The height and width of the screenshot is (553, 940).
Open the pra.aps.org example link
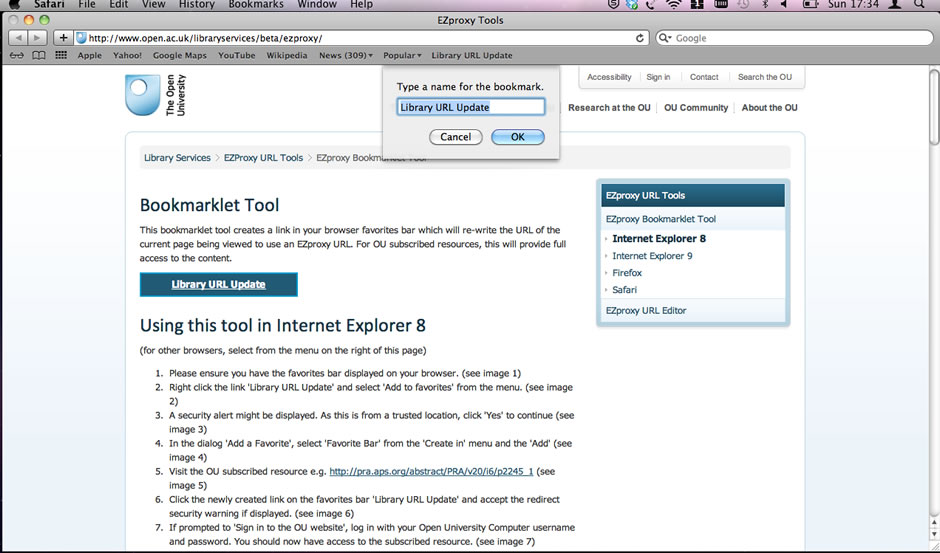click(x=431, y=471)
